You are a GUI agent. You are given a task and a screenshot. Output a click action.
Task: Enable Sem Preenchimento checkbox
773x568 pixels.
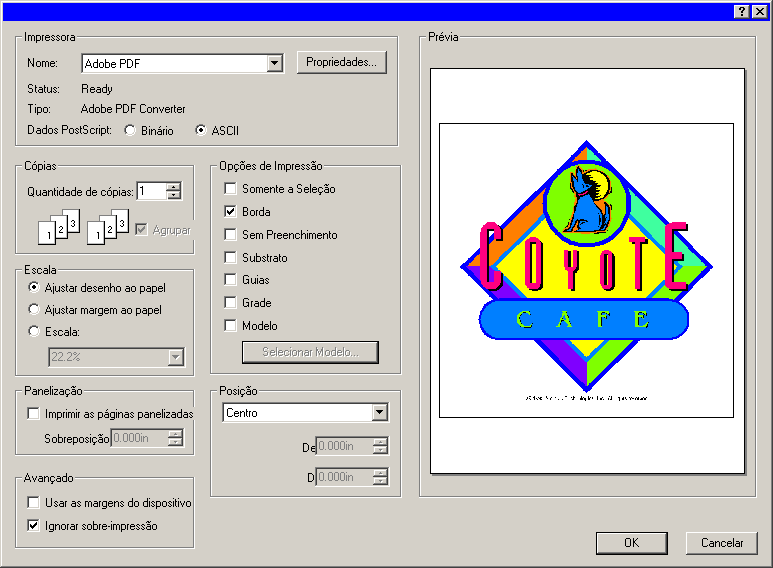(x=230, y=235)
